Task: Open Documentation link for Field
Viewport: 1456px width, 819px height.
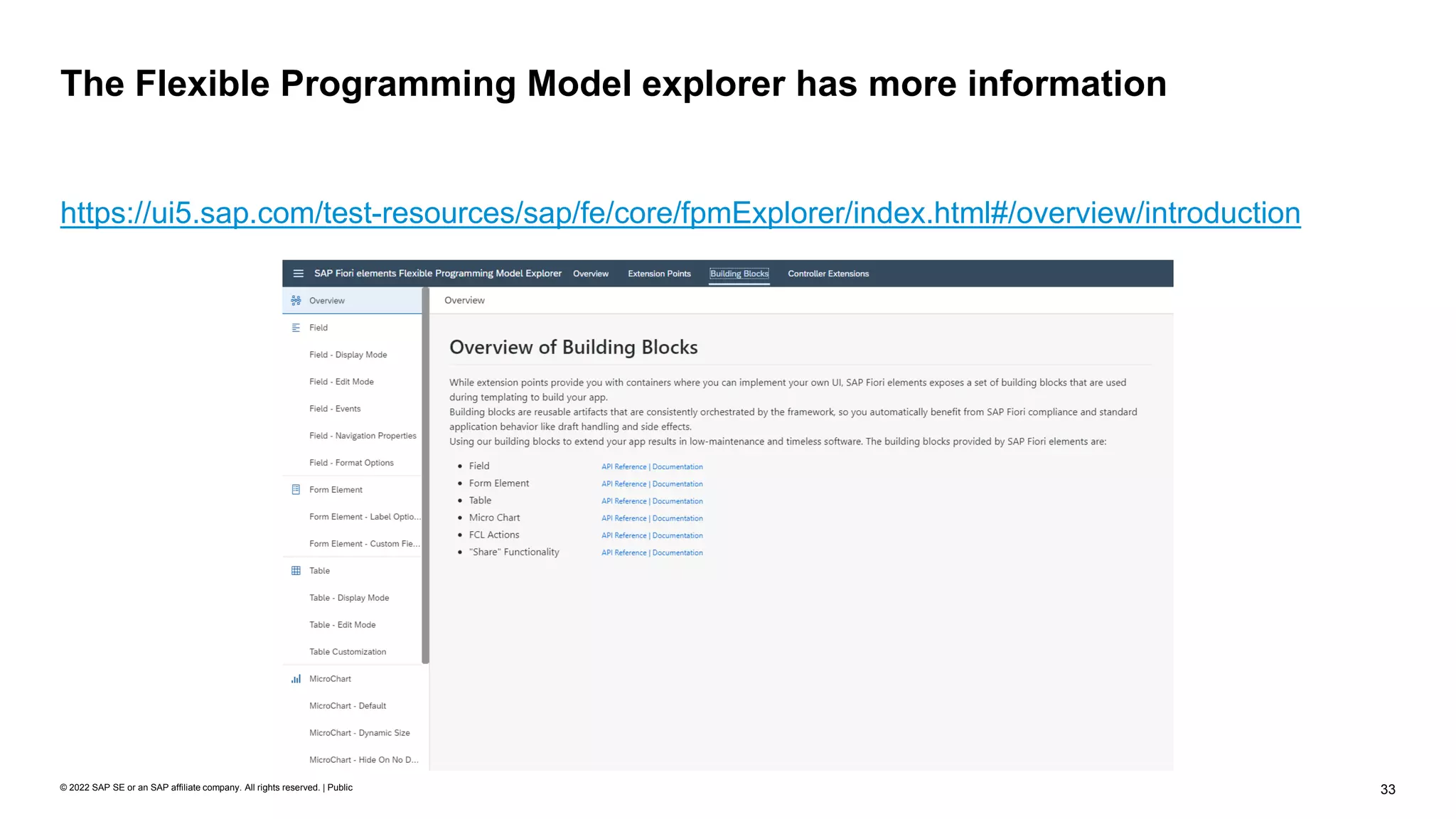Action: [x=678, y=467]
